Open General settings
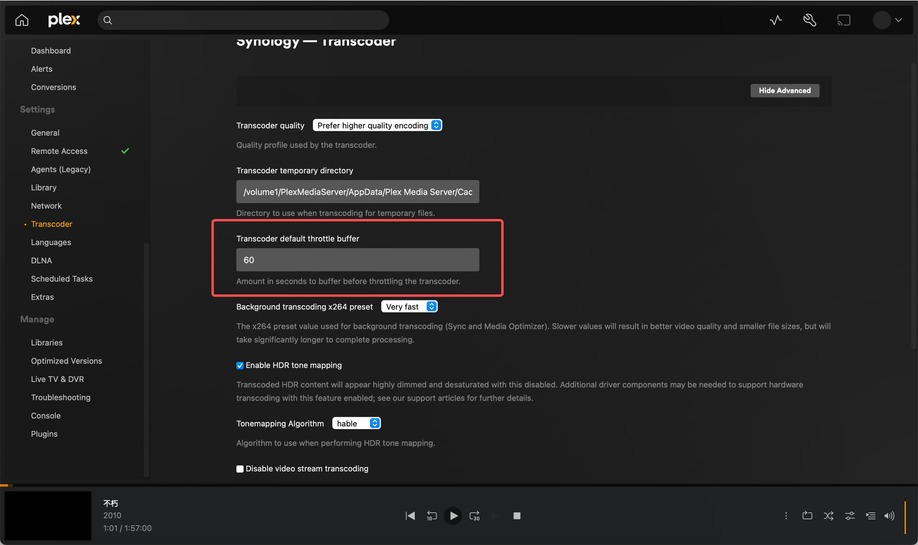Viewport: 918px width, 545px height. [45, 133]
